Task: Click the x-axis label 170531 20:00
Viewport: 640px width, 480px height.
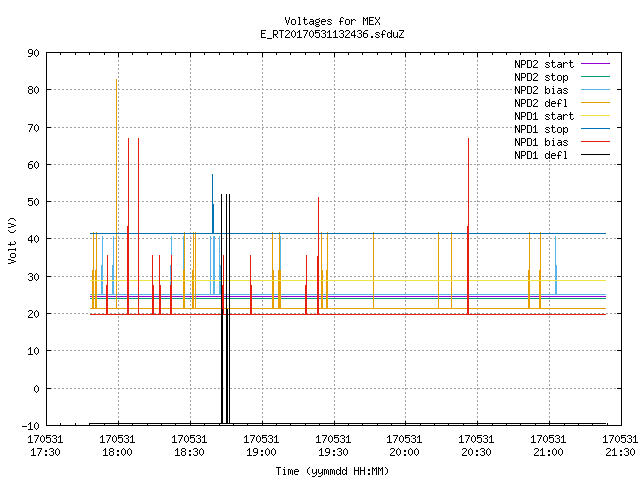Action: pyautogui.click(x=404, y=446)
